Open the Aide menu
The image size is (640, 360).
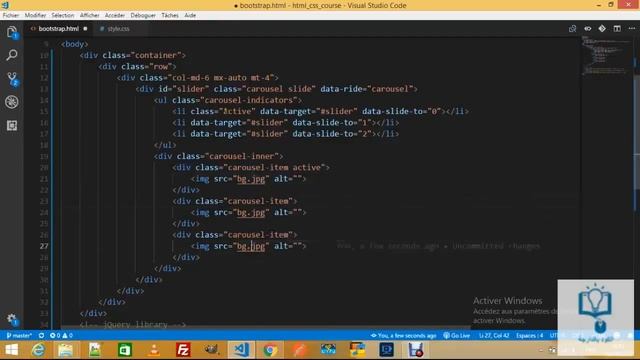(x=190, y=15)
